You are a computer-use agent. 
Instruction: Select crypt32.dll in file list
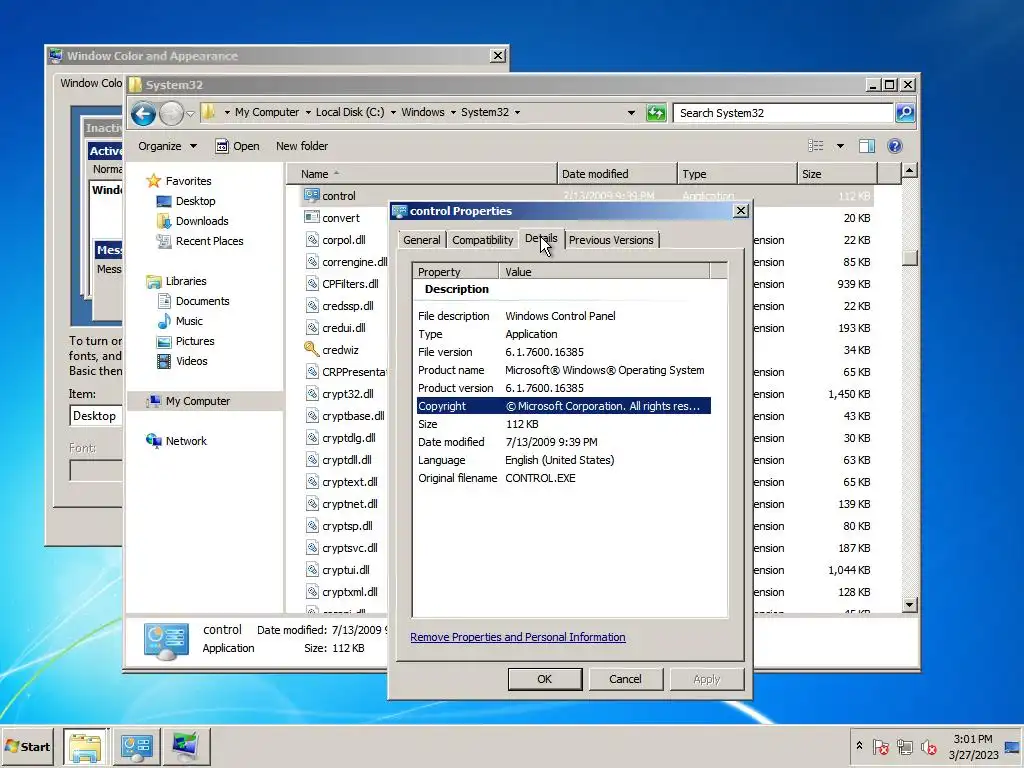pos(347,394)
